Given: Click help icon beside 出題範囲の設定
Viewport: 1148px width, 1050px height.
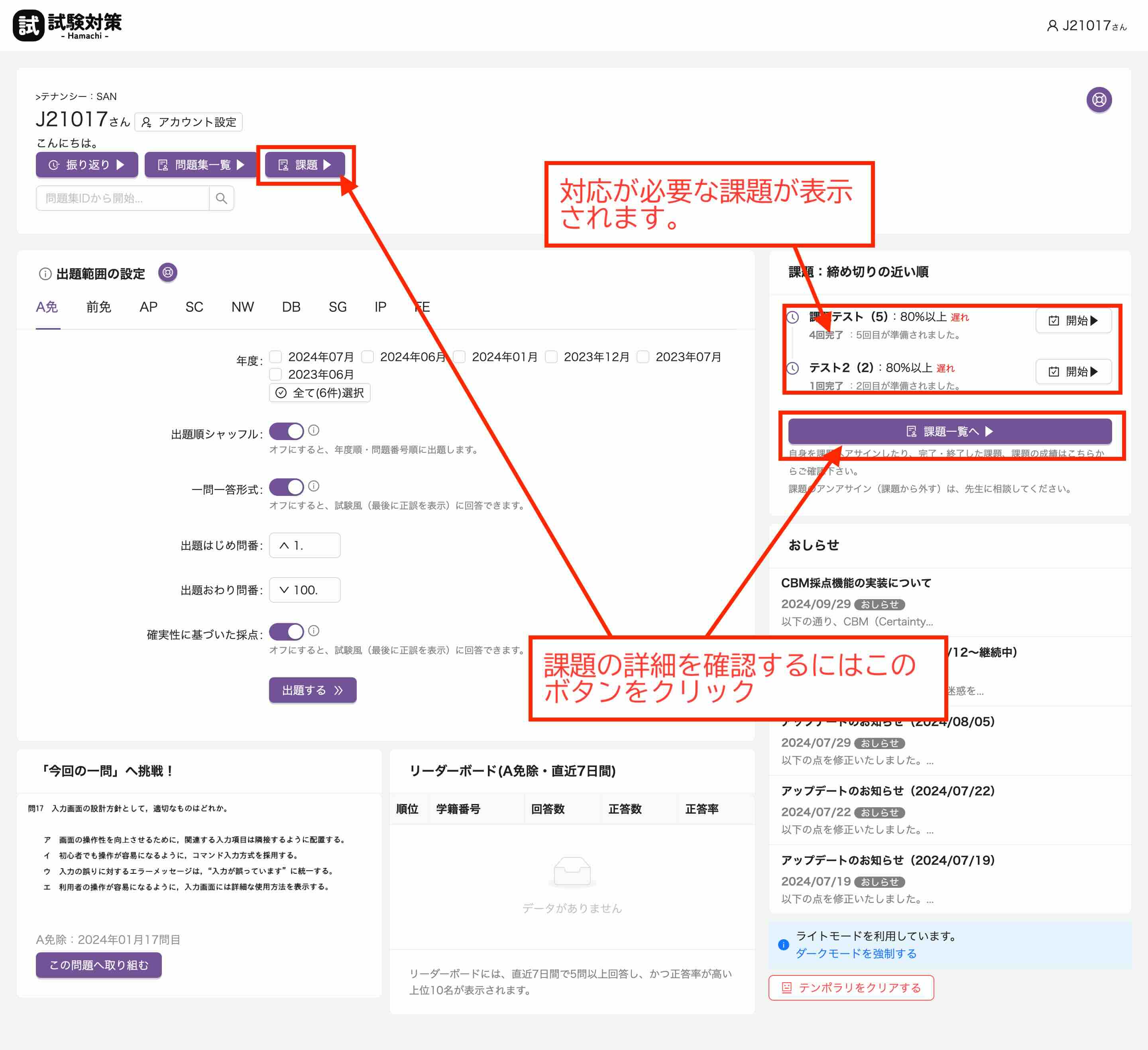Looking at the screenshot, I should click(167, 273).
